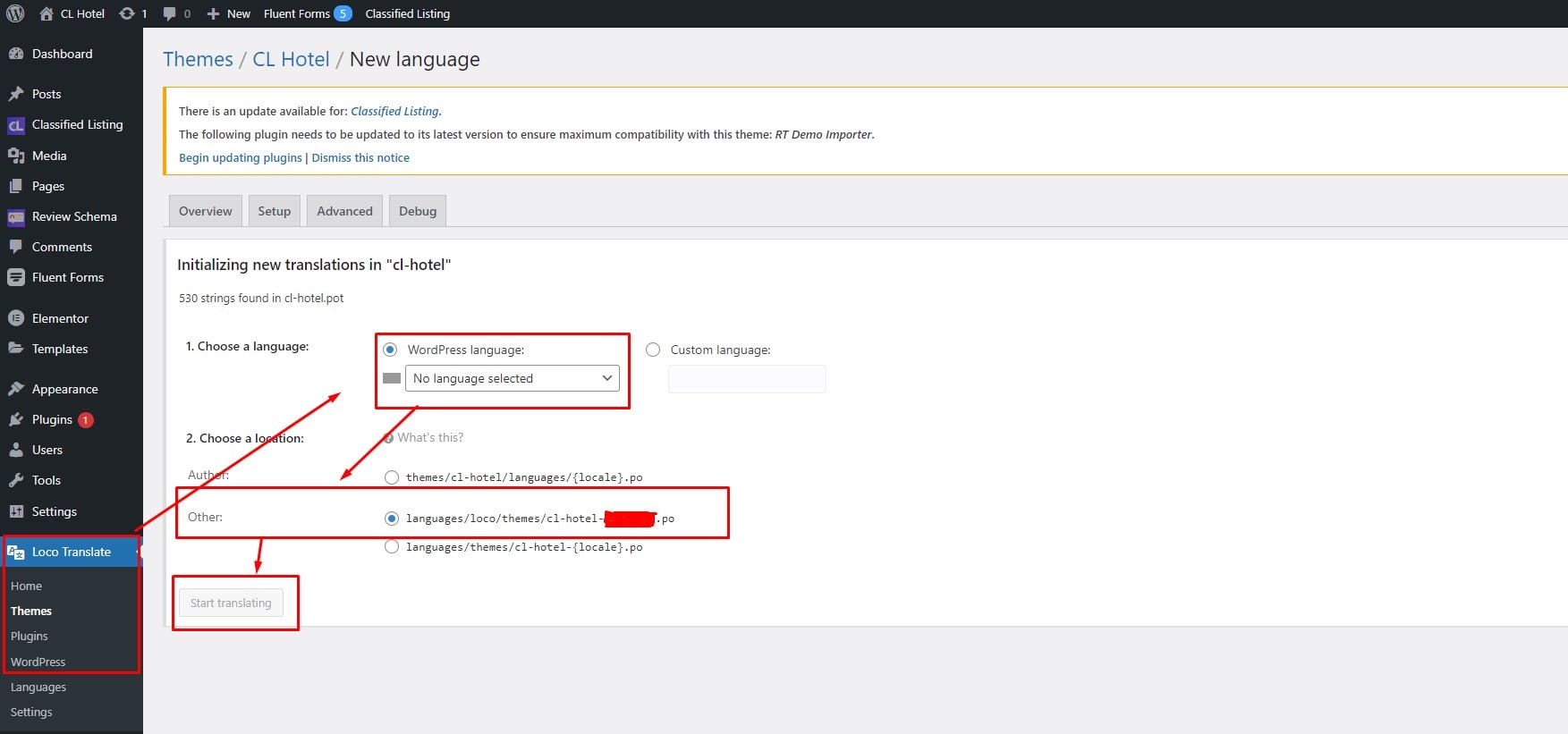Click the Elementor sidebar icon
The height and width of the screenshot is (734, 1568).
(x=16, y=318)
